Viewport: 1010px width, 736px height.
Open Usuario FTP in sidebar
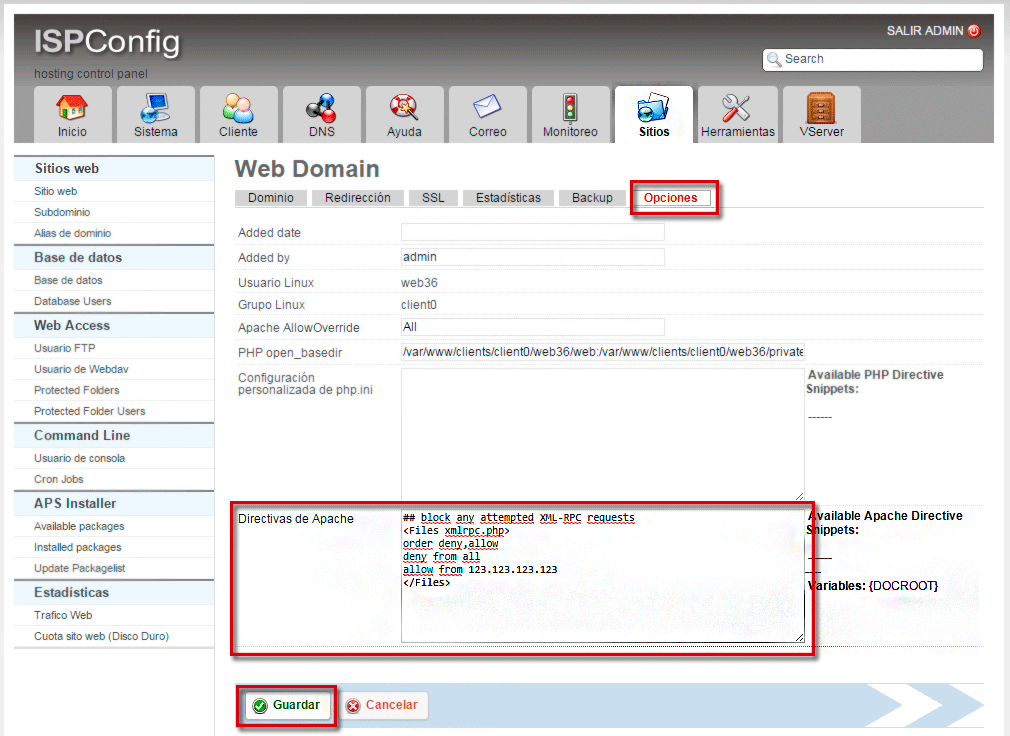pos(64,348)
